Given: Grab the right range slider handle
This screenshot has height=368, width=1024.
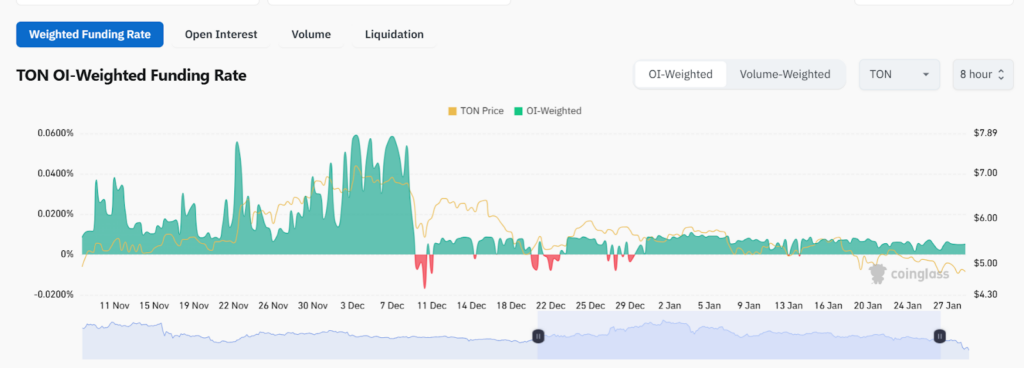Looking at the screenshot, I should [940, 336].
